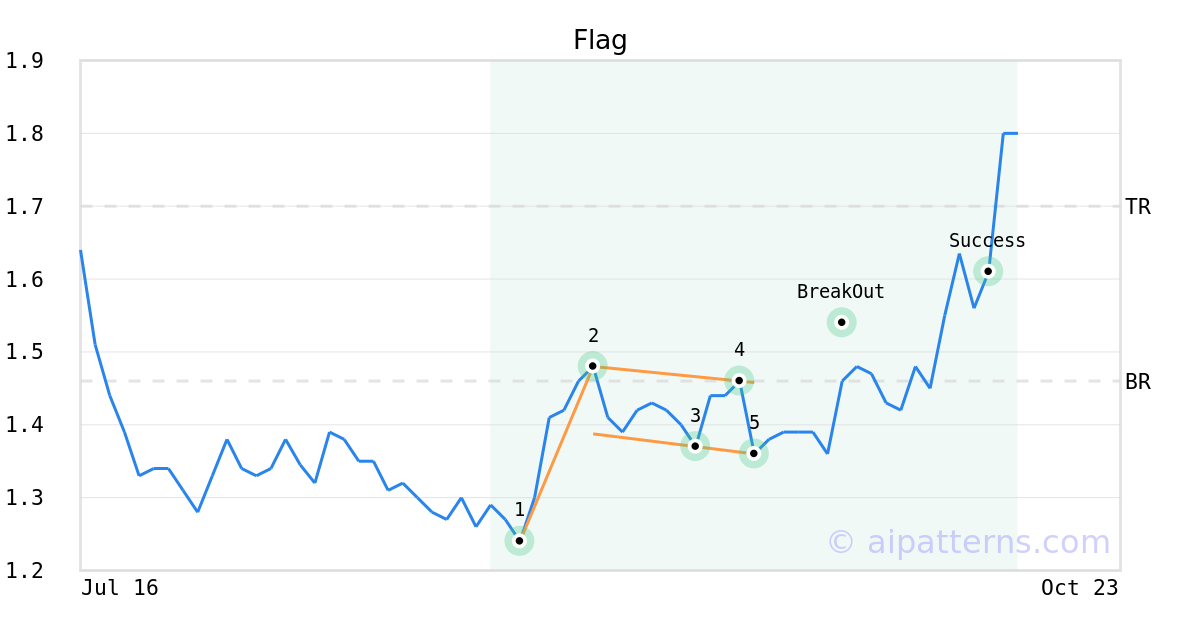Click the point 1 marker dot

click(x=519, y=541)
